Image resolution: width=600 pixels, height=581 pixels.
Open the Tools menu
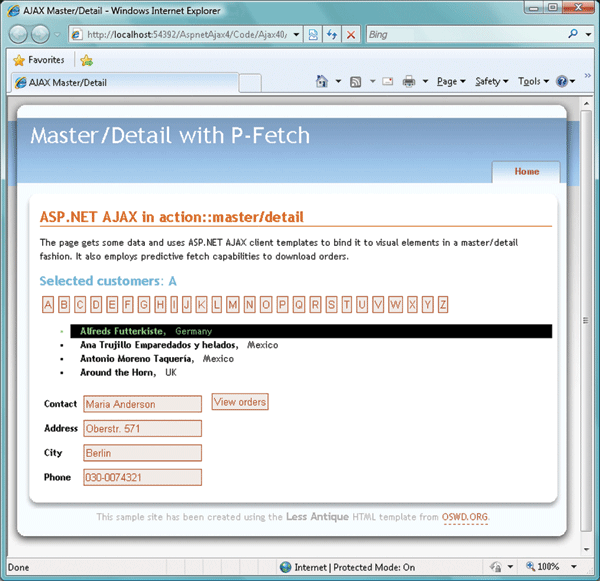[533, 81]
